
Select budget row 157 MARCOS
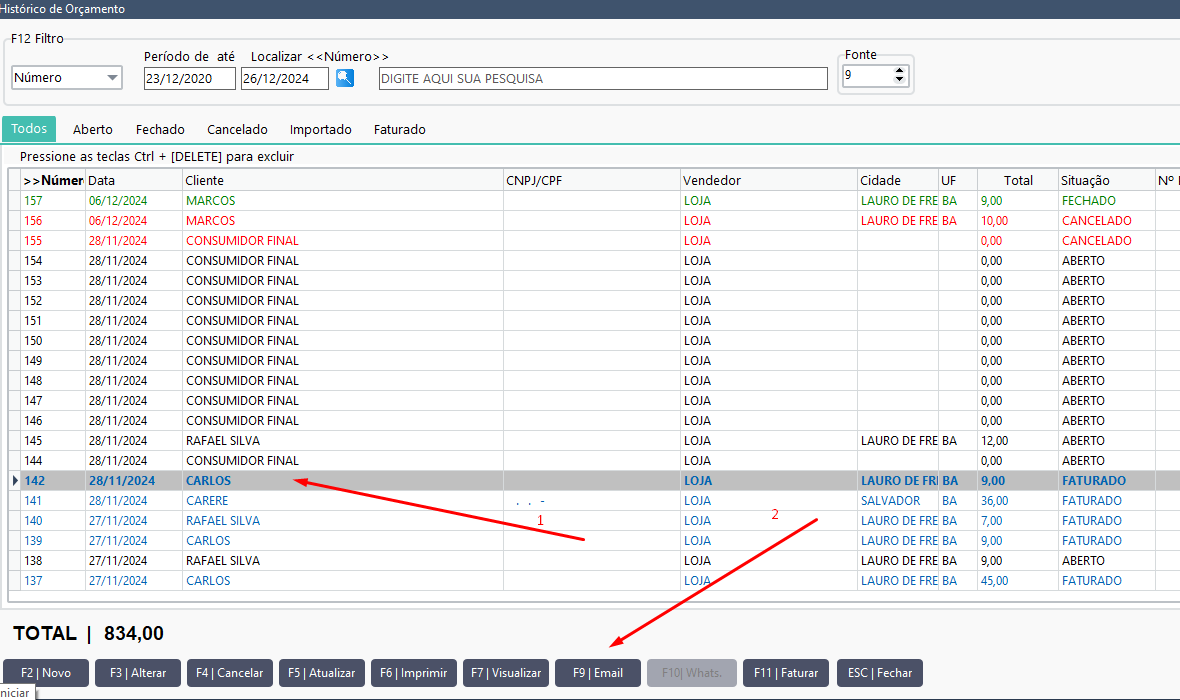pyautogui.click(x=595, y=201)
